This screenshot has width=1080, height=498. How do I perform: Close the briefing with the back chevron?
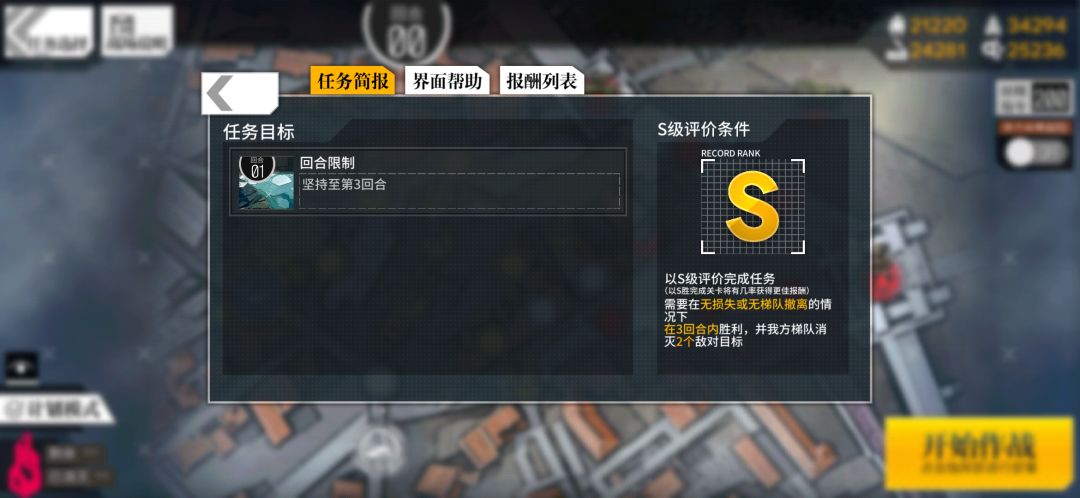[x=239, y=93]
